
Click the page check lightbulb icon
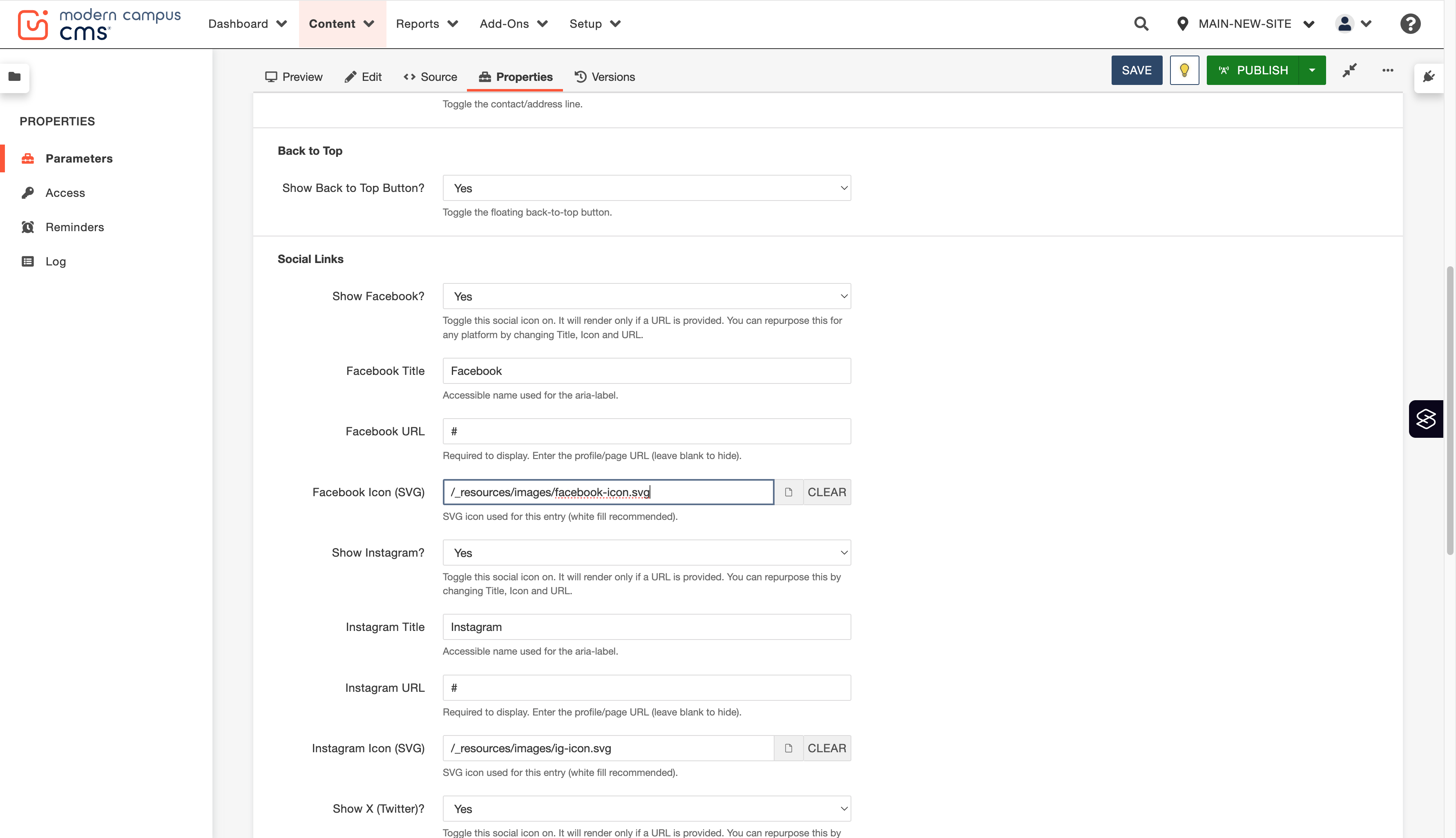[x=1184, y=70]
